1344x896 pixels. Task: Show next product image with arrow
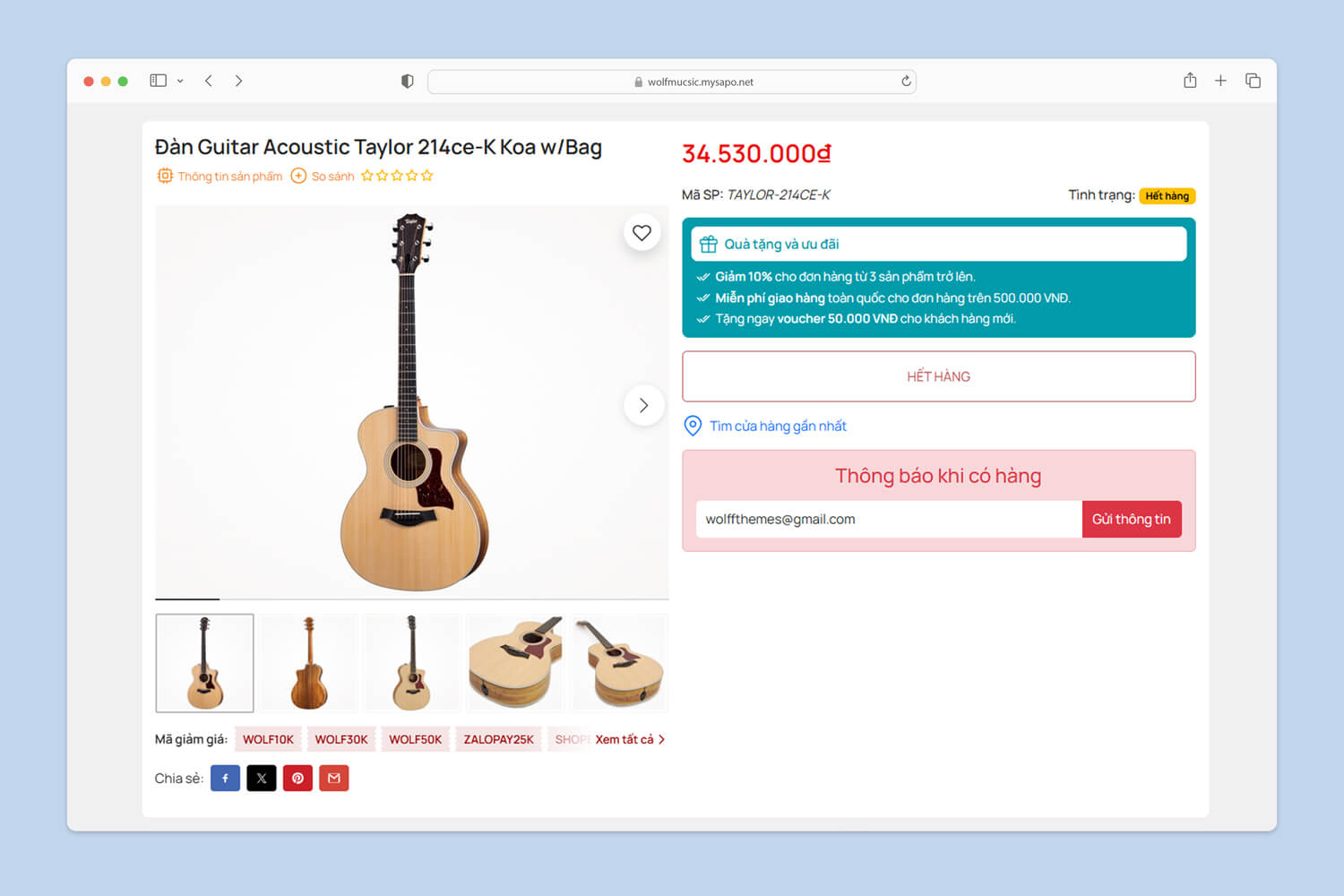[643, 406]
